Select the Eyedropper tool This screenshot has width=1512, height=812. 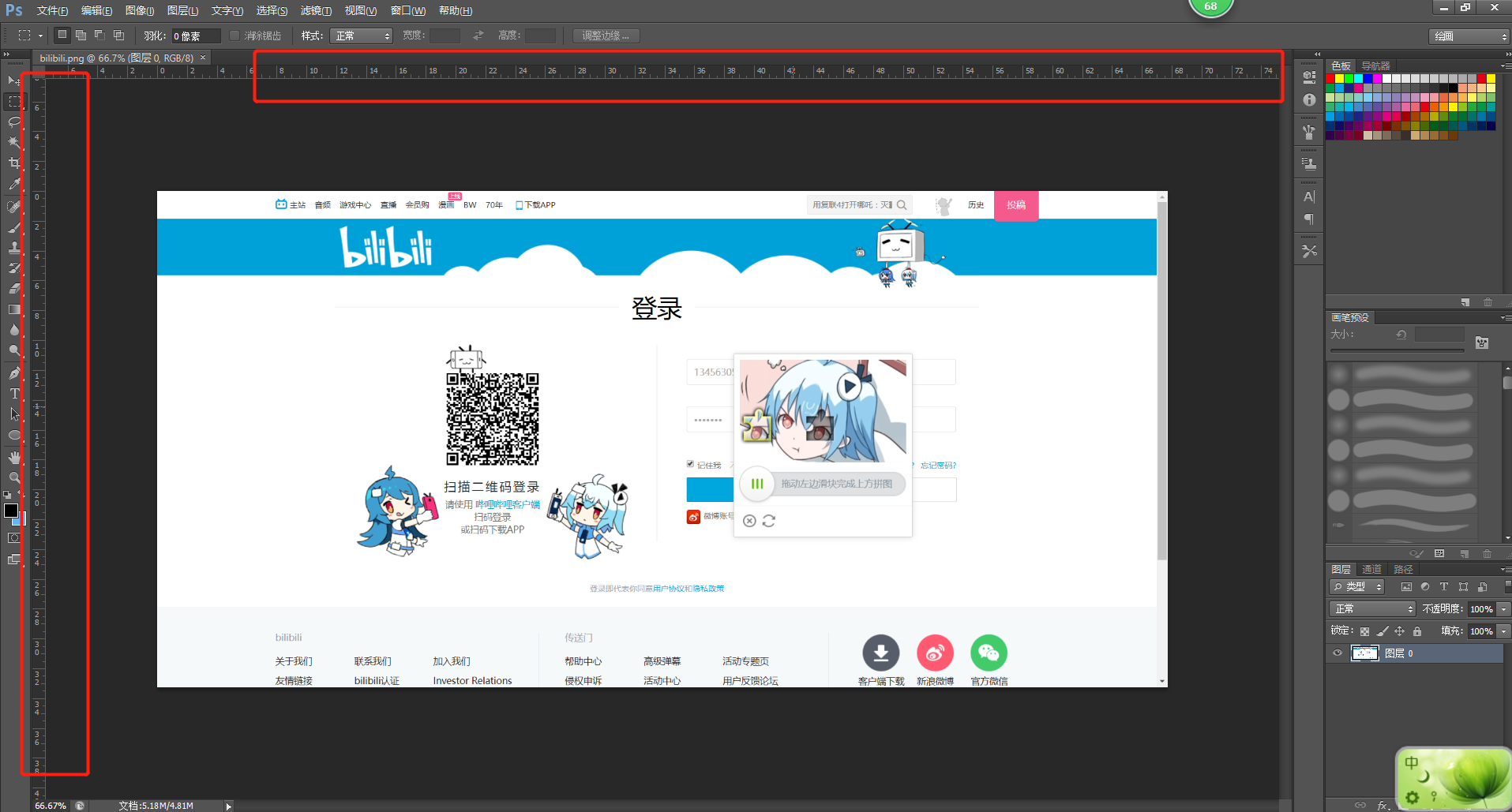click(14, 184)
